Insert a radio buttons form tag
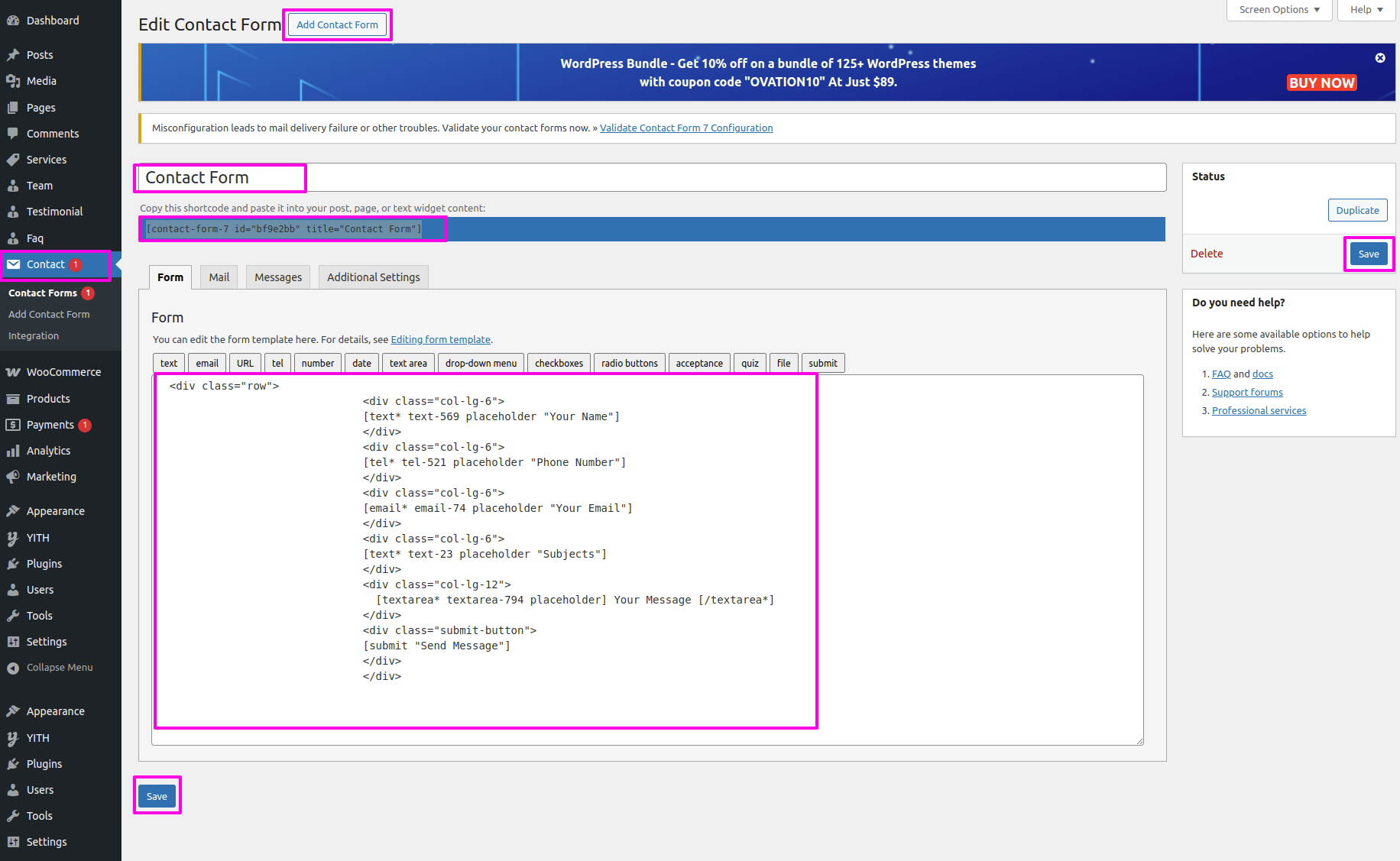 click(x=629, y=363)
